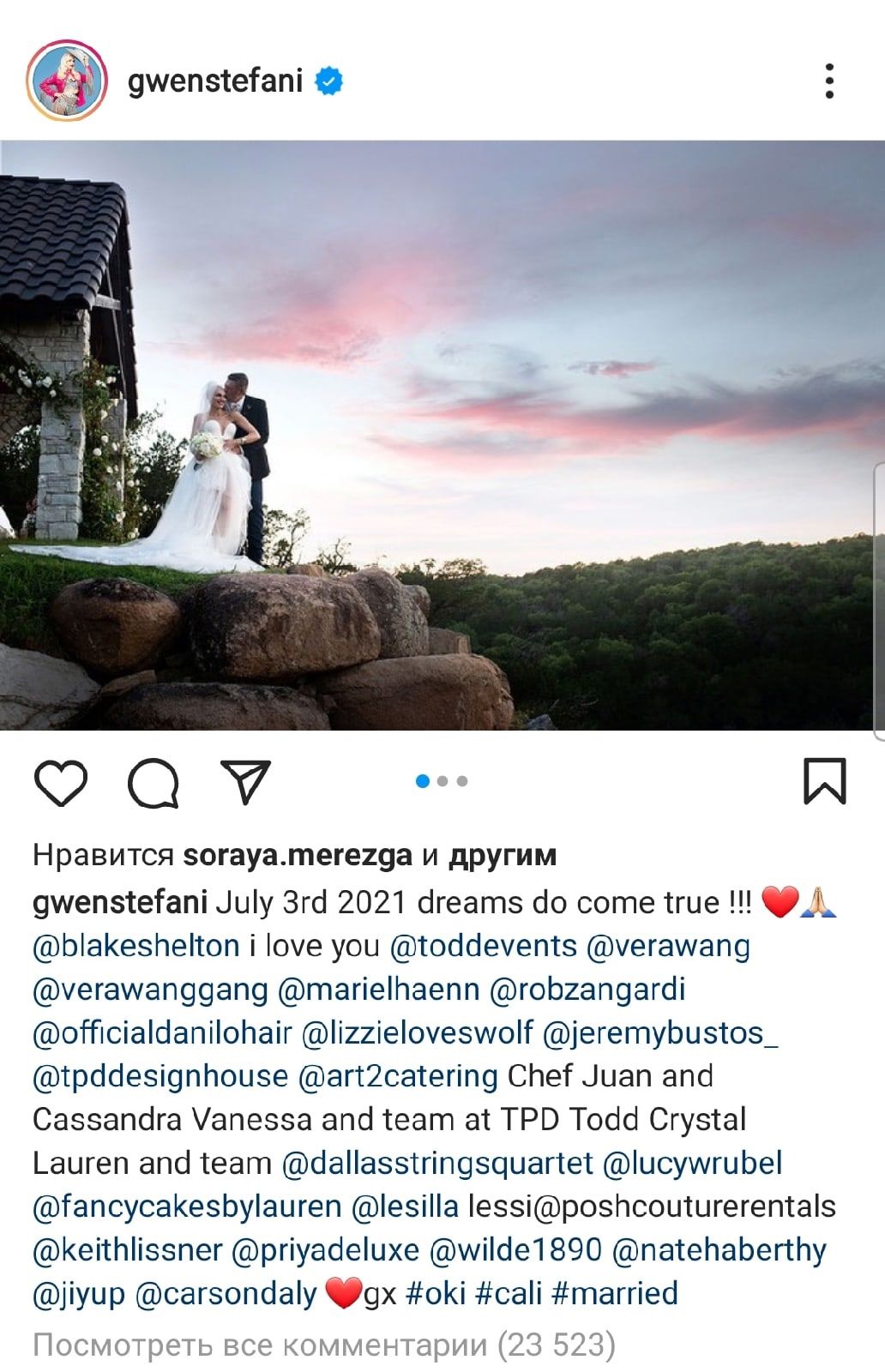The width and height of the screenshot is (885, 1372).
Task: Share post with paper plane icon
Action: pyautogui.click(x=246, y=780)
